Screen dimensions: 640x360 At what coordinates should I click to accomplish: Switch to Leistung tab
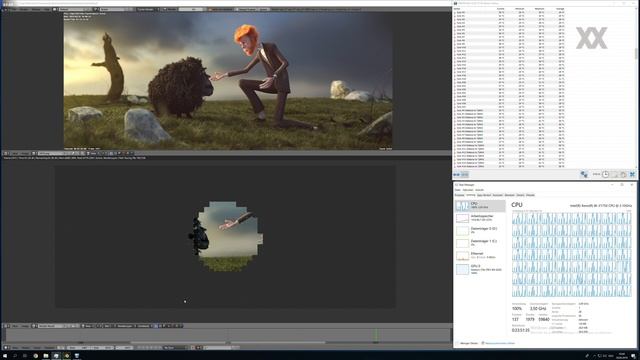471,195
